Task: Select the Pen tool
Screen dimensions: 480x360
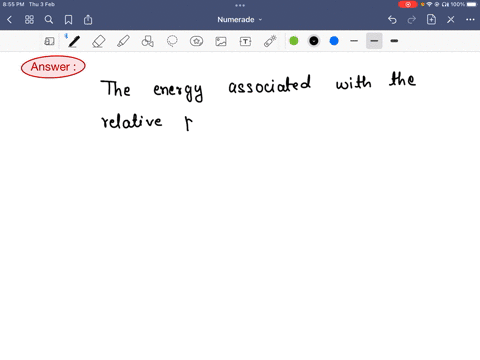Action: (74, 41)
